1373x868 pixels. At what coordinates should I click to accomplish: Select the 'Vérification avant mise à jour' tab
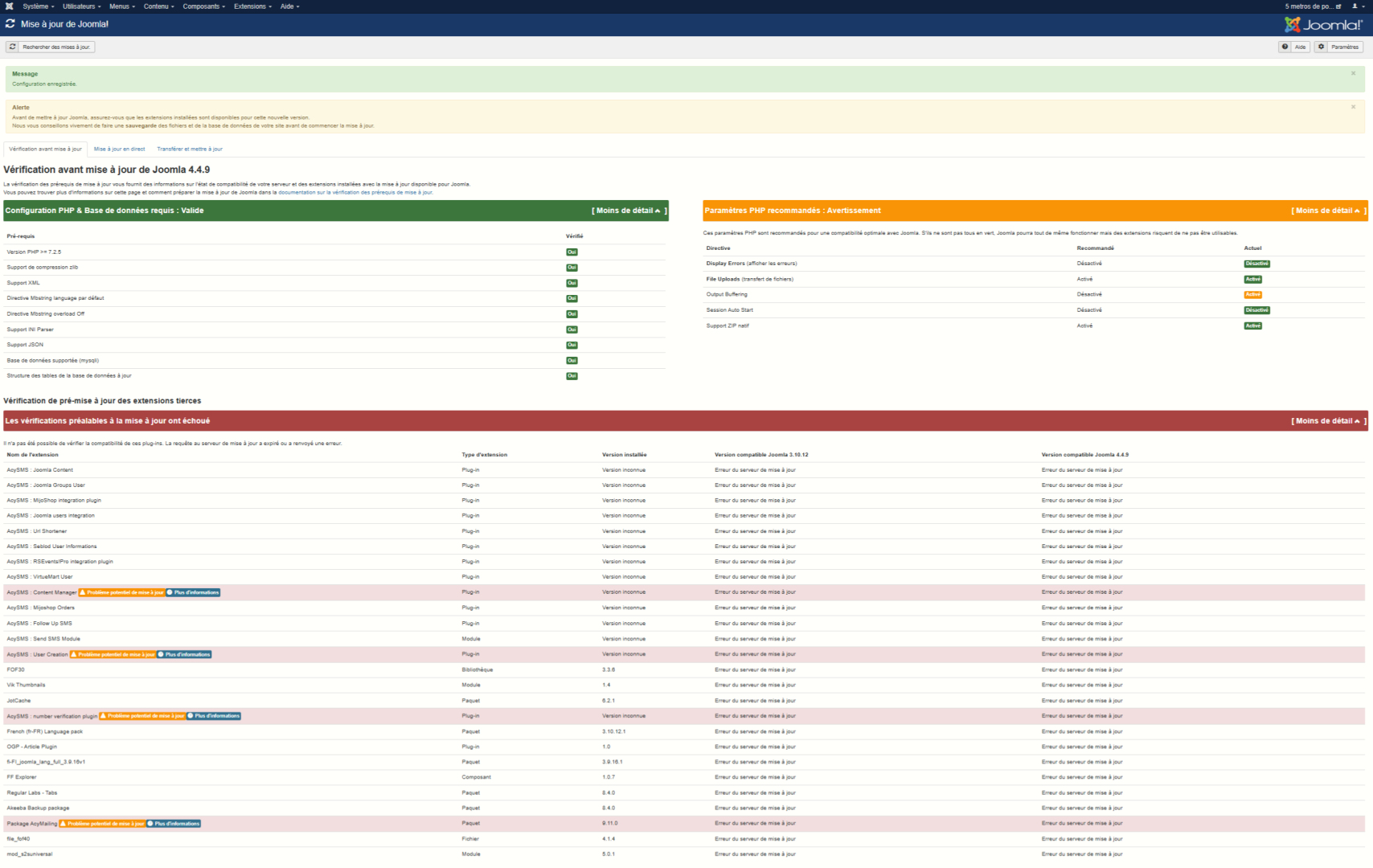(x=45, y=149)
